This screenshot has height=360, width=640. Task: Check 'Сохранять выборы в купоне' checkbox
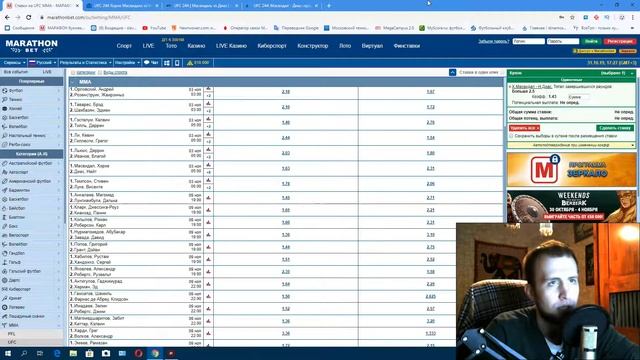[x=511, y=136]
